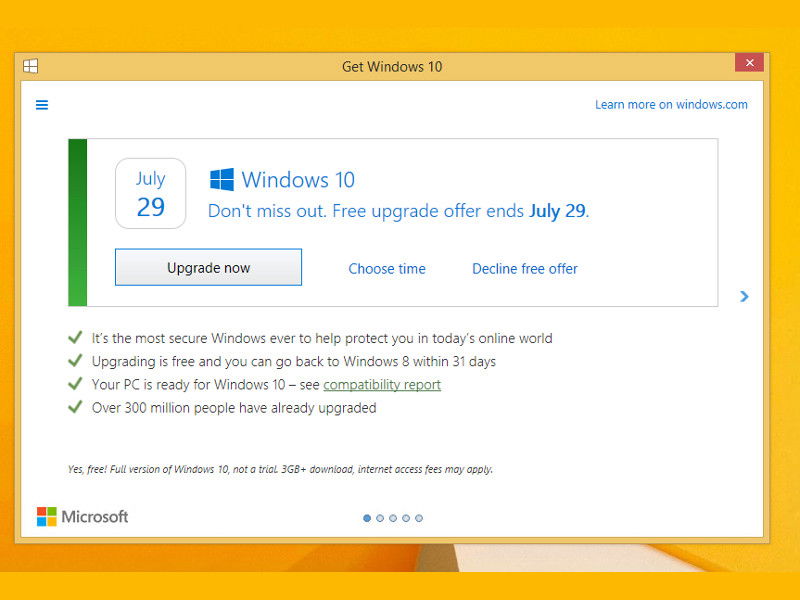This screenshot has width=800, height=600.
Task: Click 'It's the most secure Windows ever' line
Action: 322,338
